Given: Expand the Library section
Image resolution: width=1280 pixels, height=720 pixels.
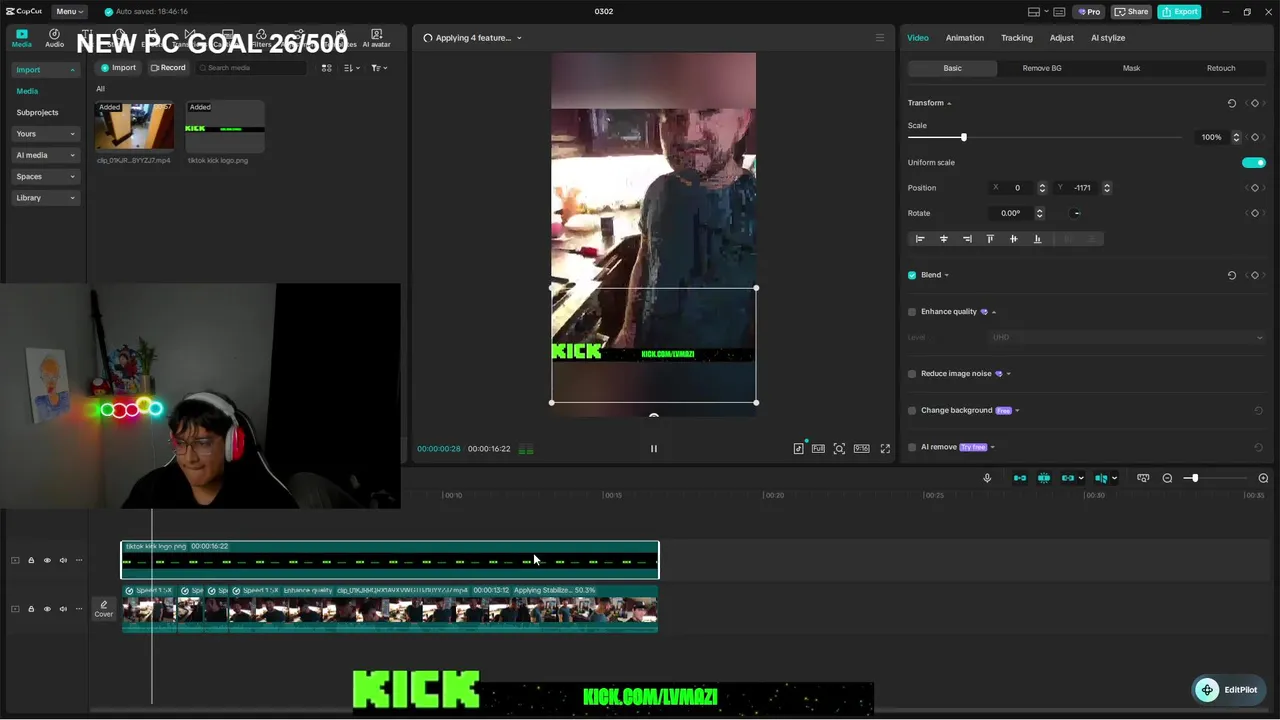Looking at the screenshot, I should [x=46, y=198].
